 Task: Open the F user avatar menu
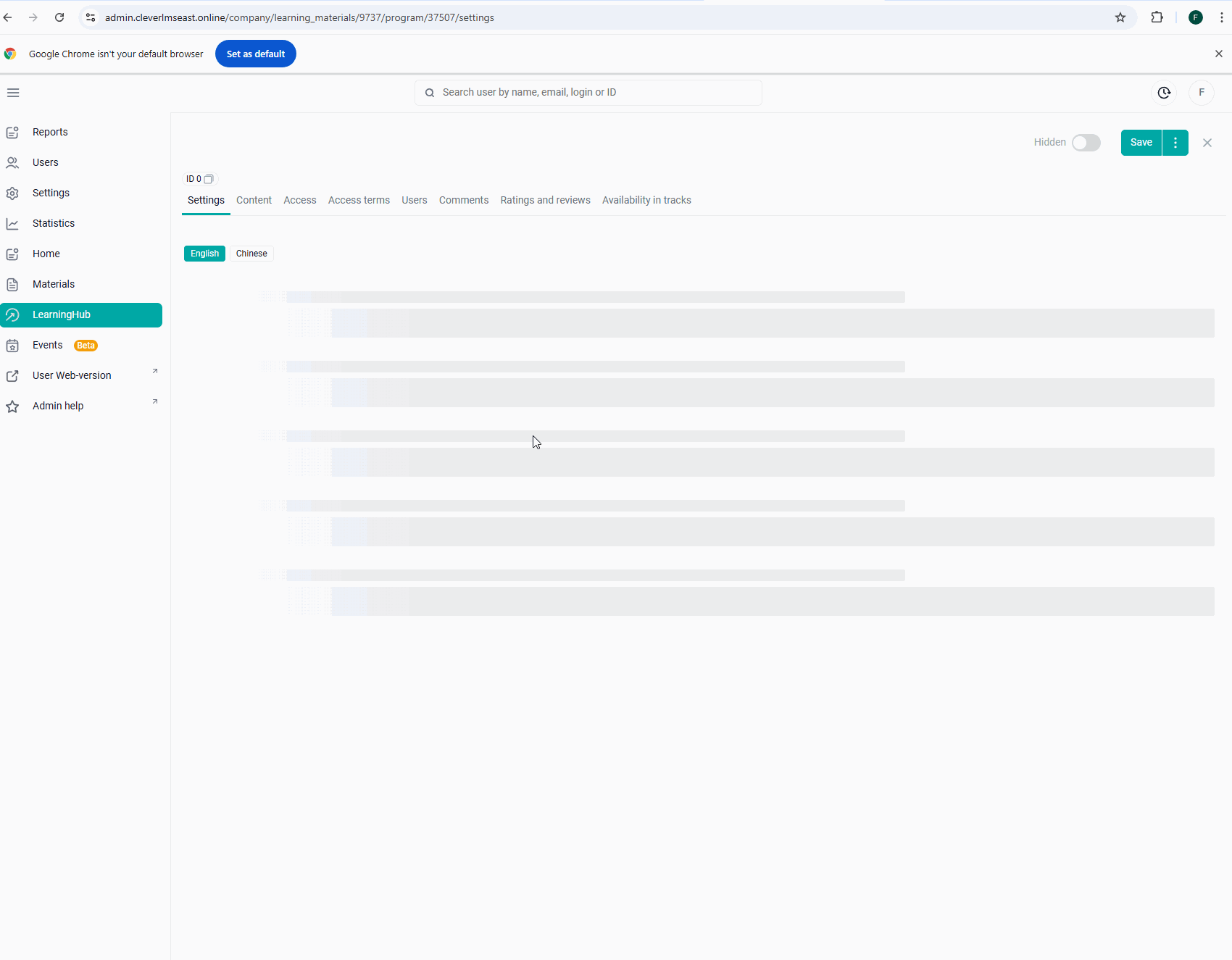[1202, 93]
